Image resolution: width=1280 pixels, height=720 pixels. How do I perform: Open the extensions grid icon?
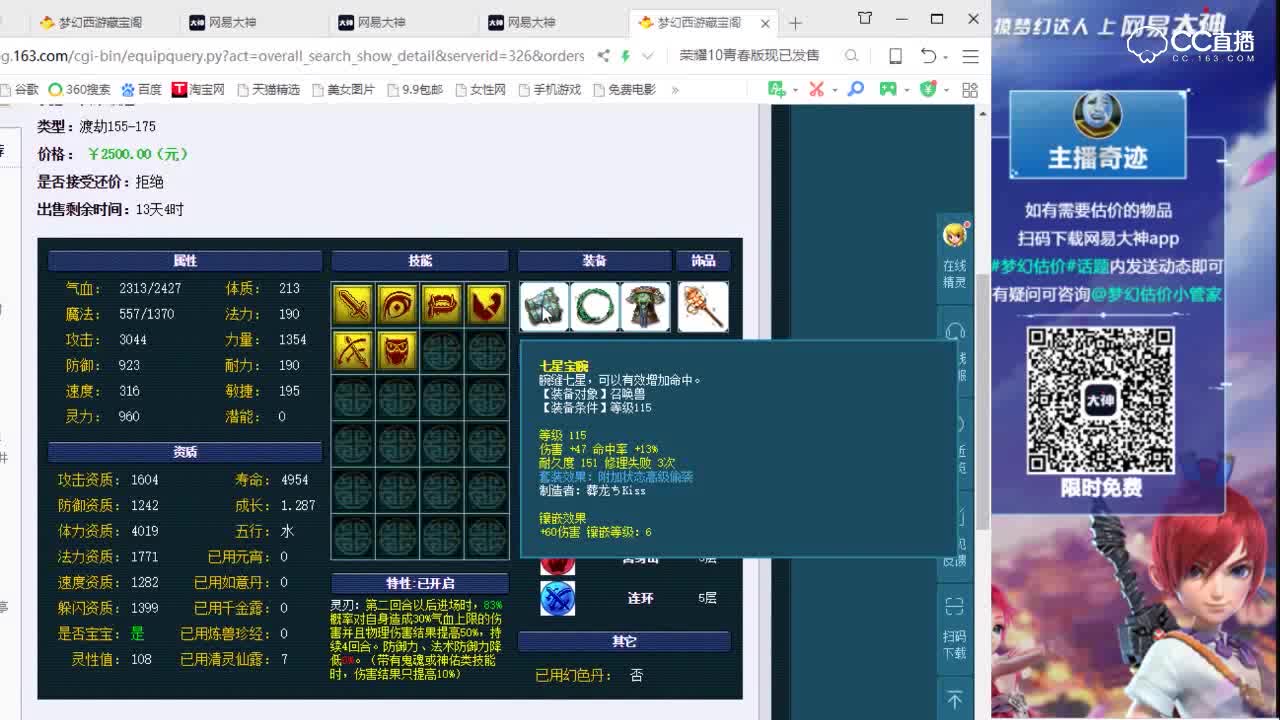(969, 89)
